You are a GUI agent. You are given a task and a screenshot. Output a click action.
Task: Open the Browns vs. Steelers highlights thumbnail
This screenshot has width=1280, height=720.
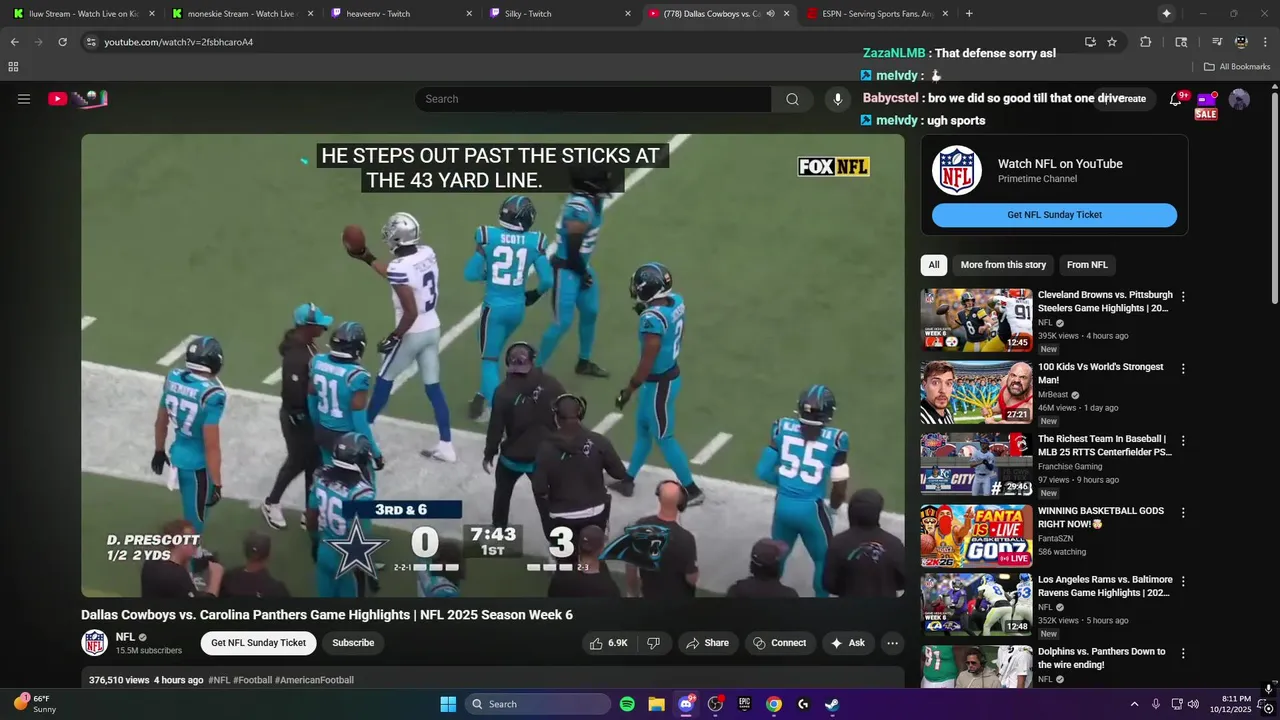point(976,320)
